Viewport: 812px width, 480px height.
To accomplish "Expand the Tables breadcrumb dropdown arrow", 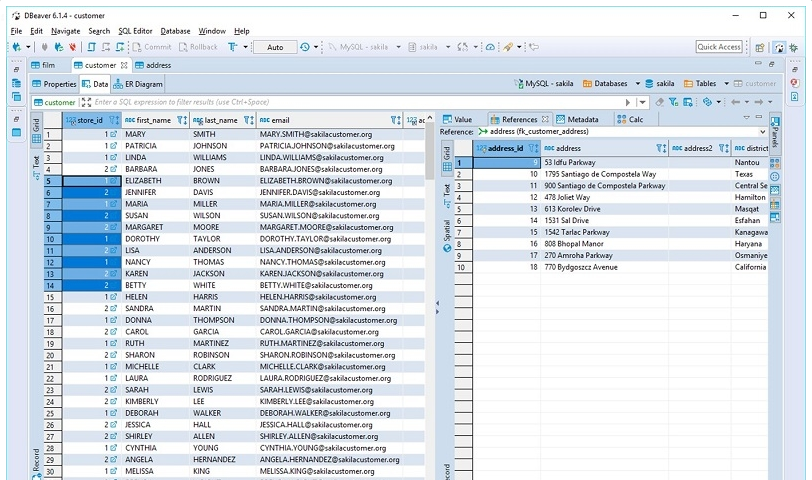I will [x=726, y=83].
